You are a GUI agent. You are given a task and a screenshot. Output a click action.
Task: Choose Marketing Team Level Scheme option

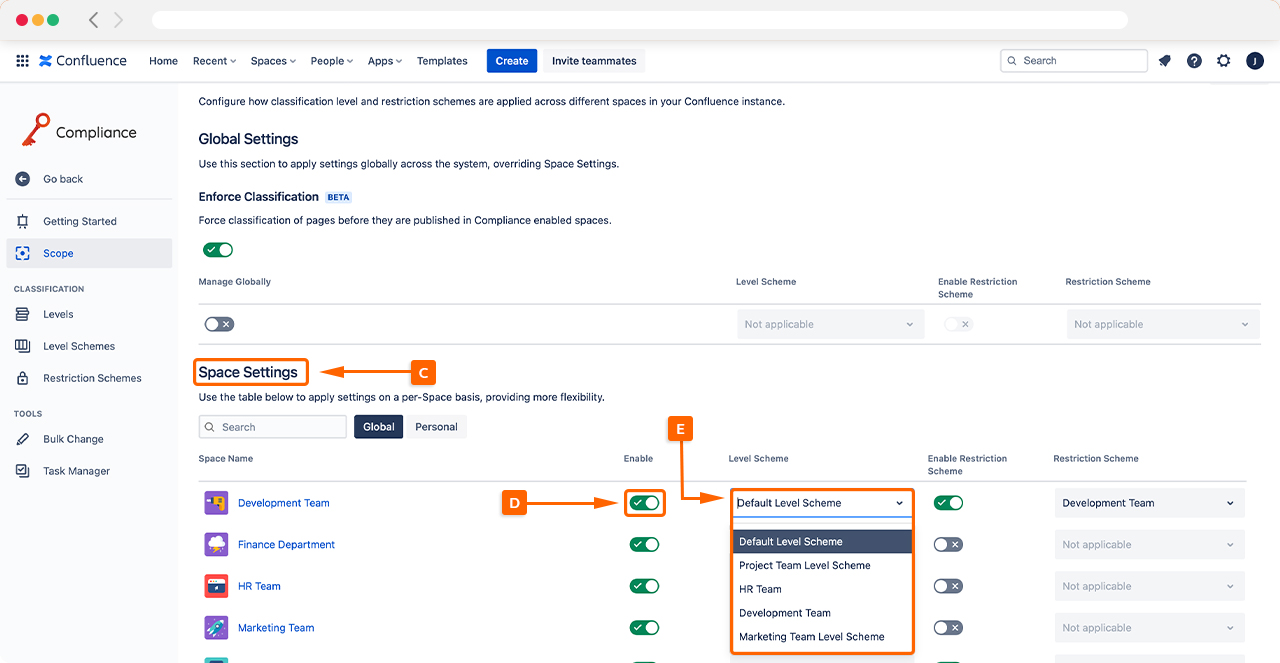[811, 637]
